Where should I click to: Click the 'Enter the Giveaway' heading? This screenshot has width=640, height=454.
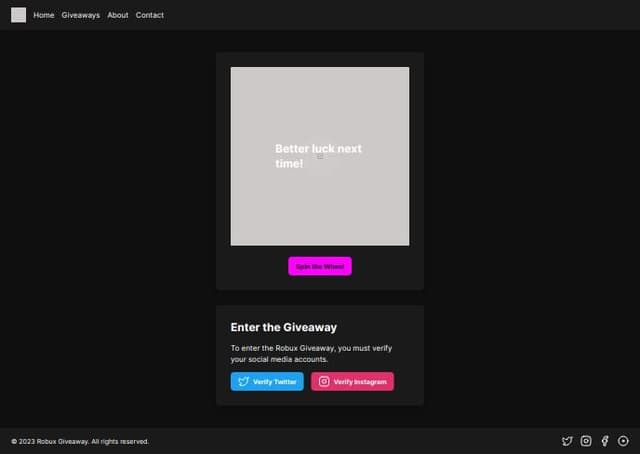pyautogui.click(x=284, y=327)
